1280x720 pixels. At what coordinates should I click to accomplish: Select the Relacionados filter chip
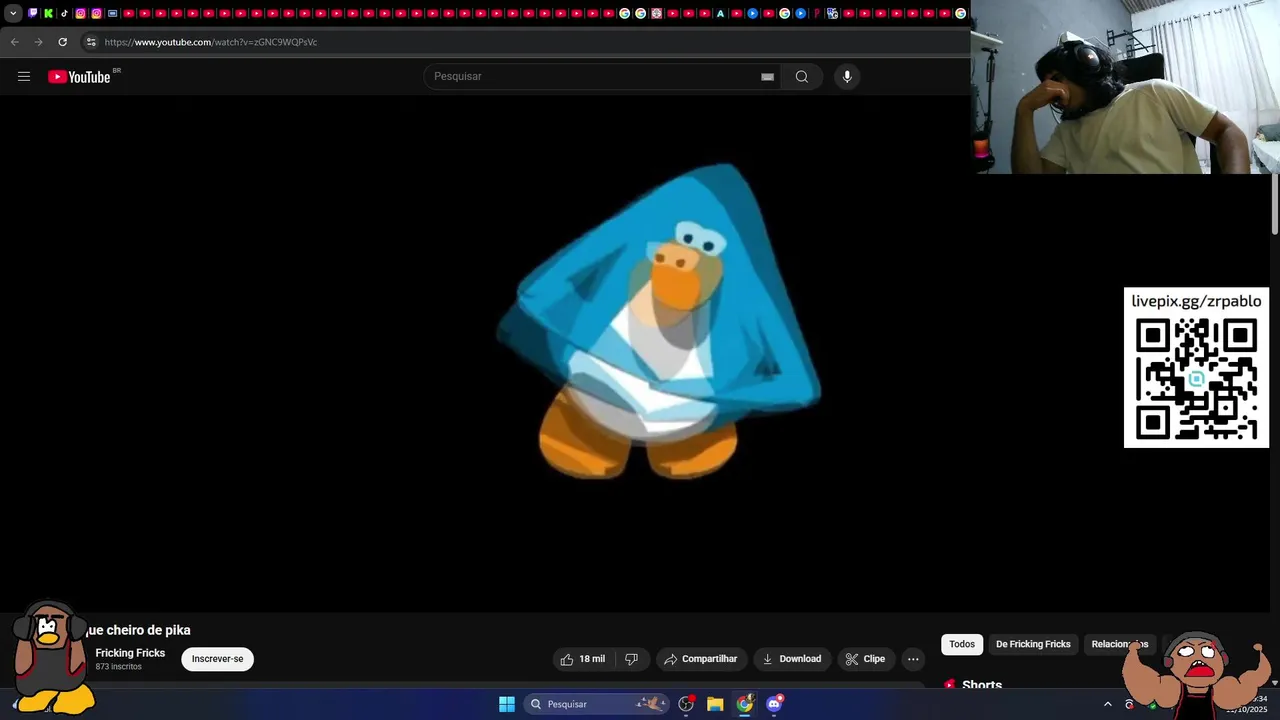1120,644
